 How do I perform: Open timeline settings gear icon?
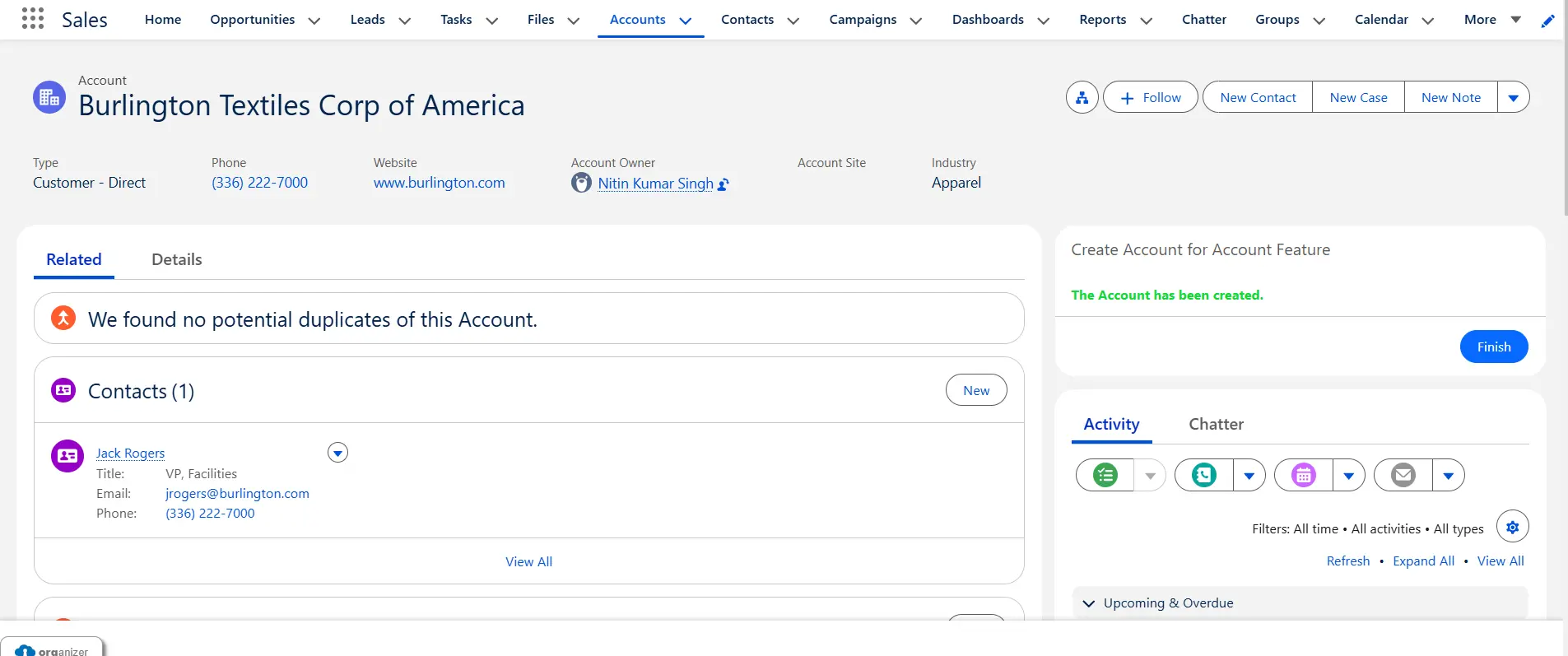1512,527
